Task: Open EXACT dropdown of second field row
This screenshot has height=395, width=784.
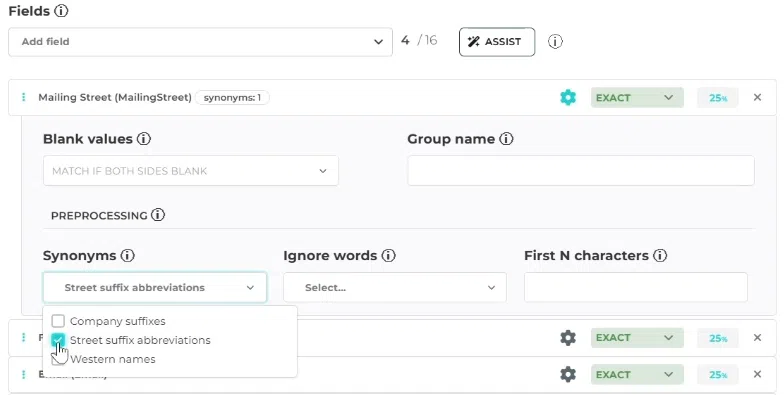Action: 637,338
